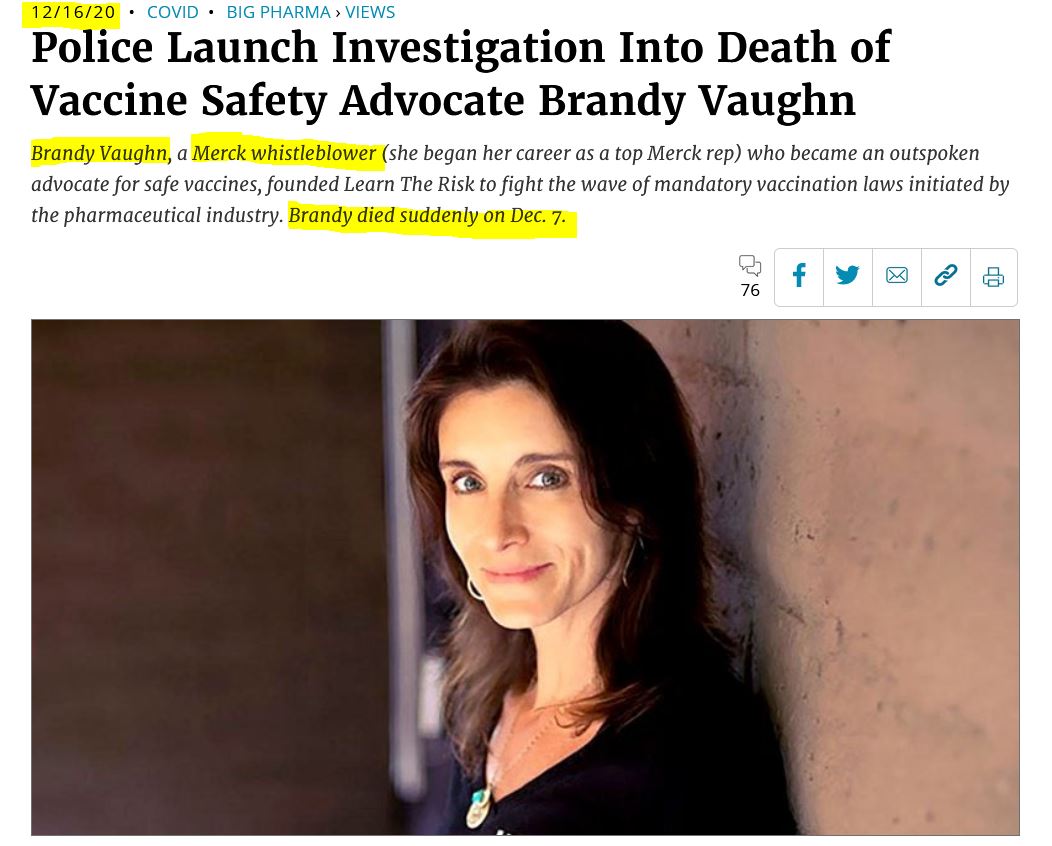Share the article via Twitter bird icon
1052x846 pixels.
847,276
